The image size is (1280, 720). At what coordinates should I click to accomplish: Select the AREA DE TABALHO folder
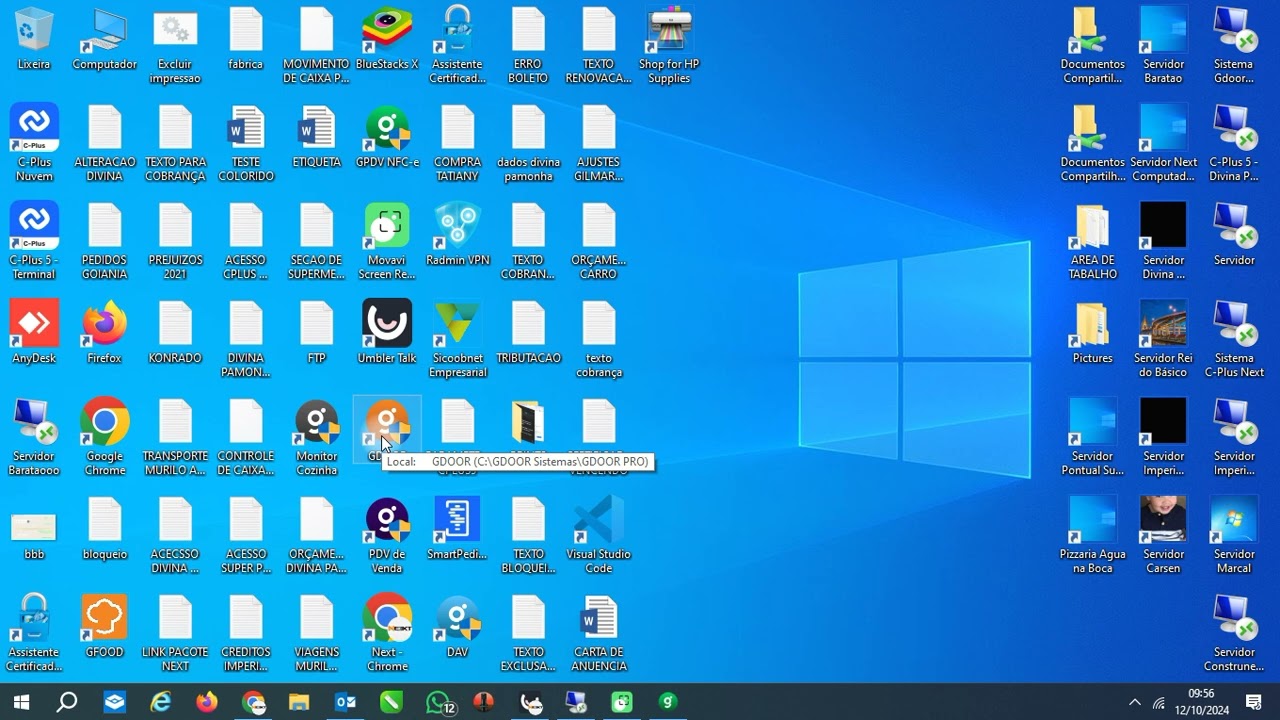pos(1093,242)
